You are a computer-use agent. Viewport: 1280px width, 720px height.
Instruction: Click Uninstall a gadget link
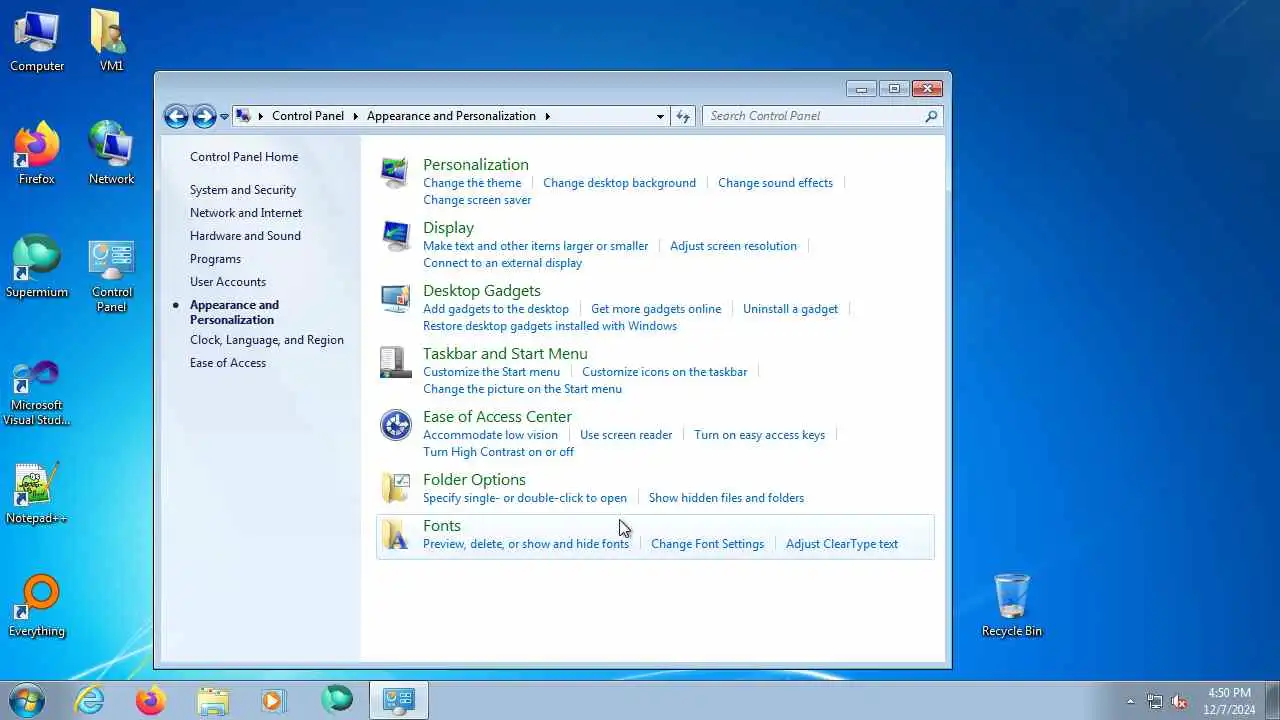(x=790, y=309)
